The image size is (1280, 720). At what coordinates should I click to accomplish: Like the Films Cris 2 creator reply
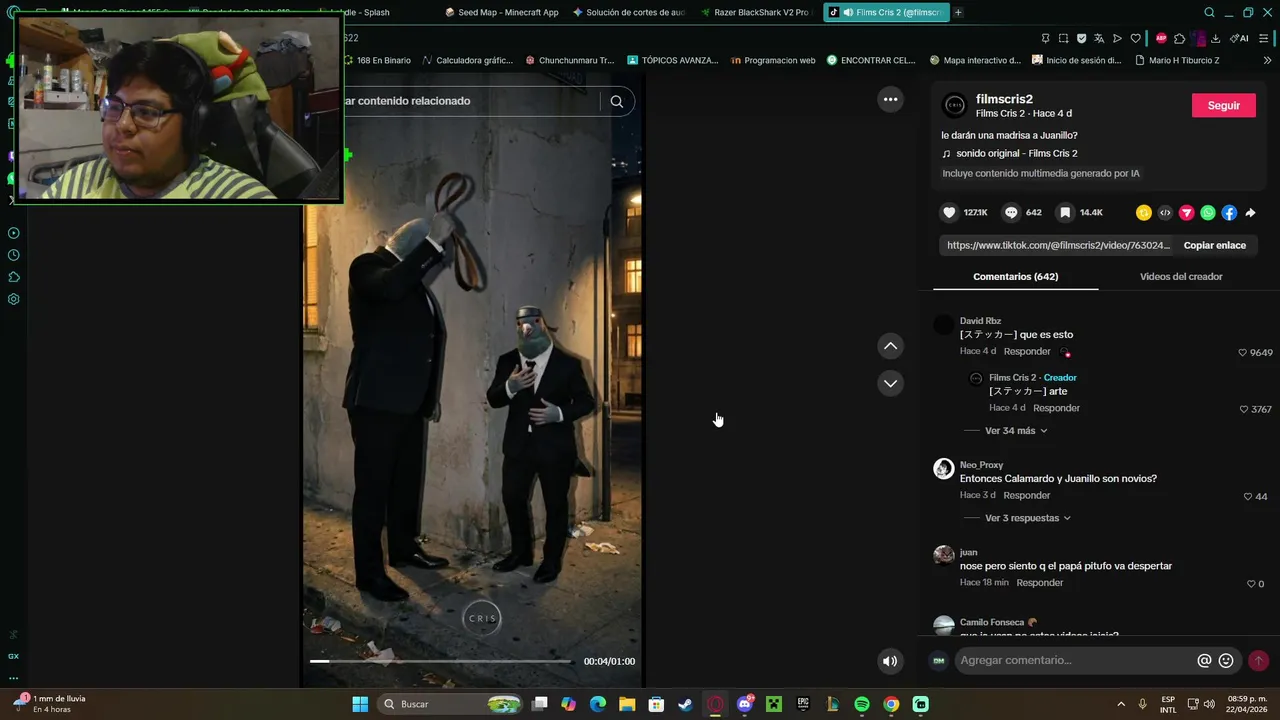pyautogui.click(x=1244, y=409)
